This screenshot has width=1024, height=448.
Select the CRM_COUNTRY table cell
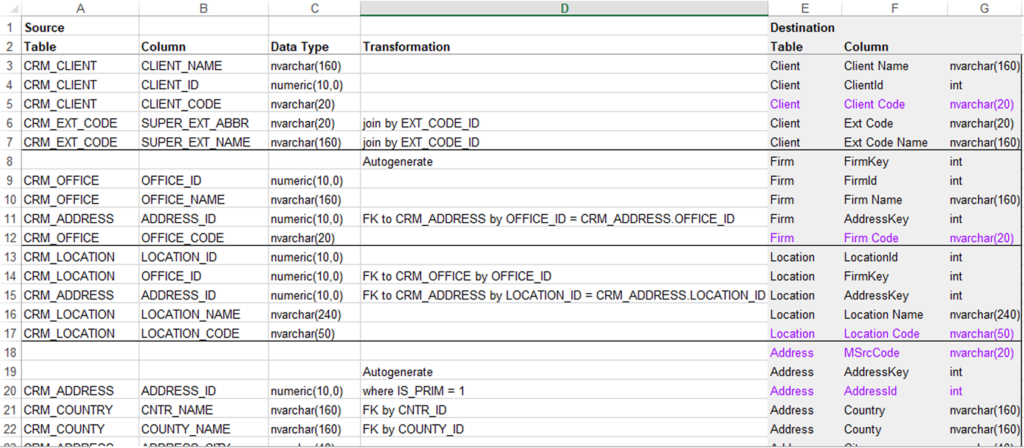tap(80, 410)
